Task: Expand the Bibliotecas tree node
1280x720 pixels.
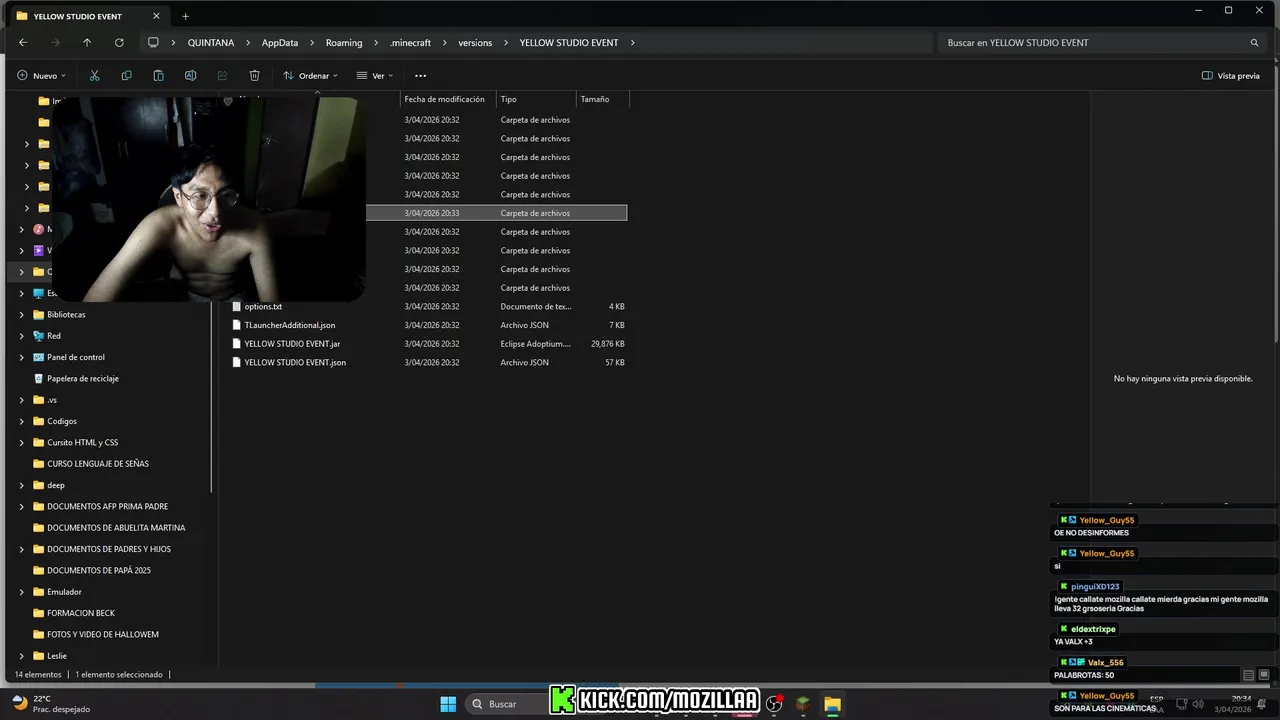Action: (22, 314)
